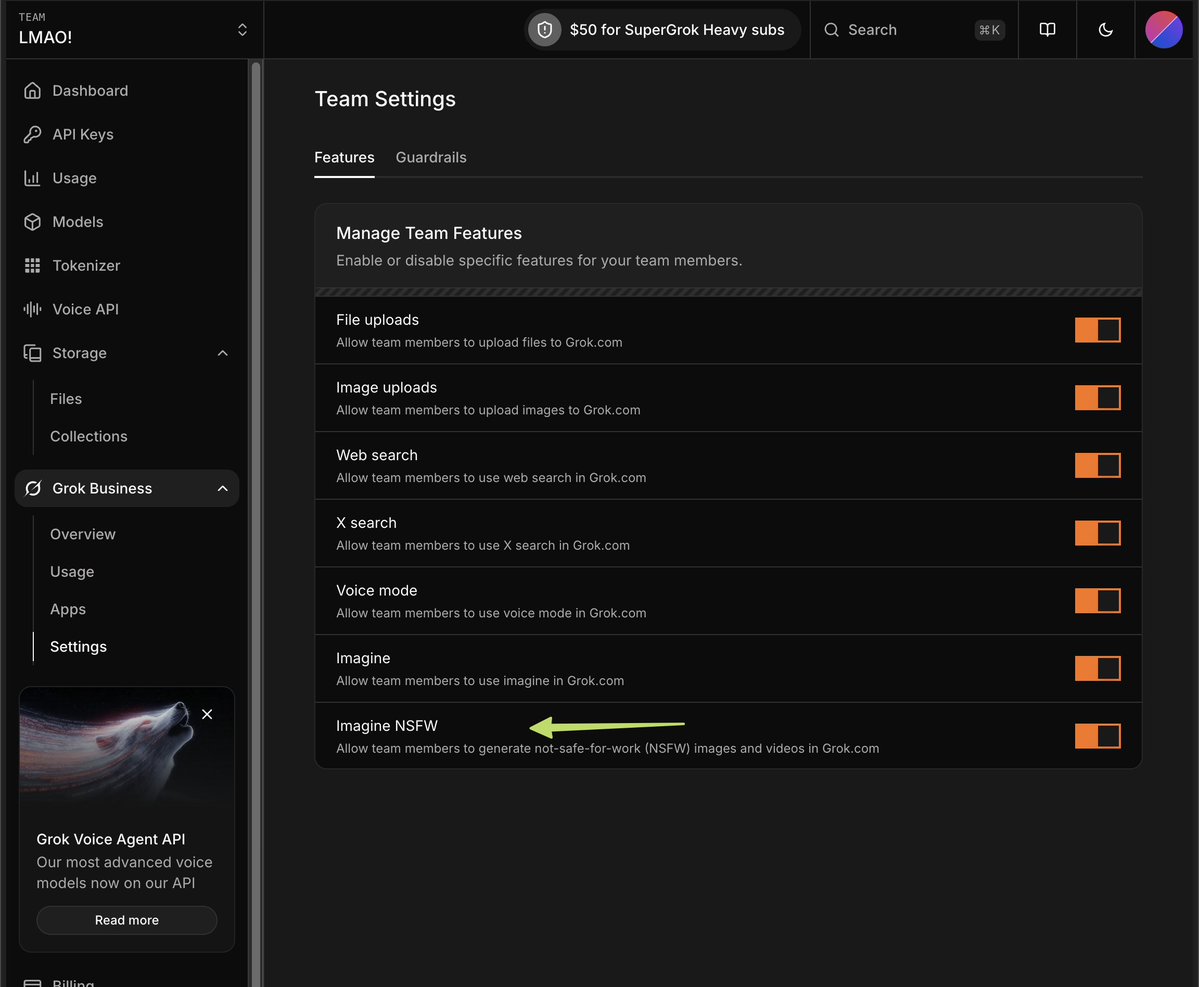
Task: Click Read more on Grok Voice Agent API
Action: 126,920
